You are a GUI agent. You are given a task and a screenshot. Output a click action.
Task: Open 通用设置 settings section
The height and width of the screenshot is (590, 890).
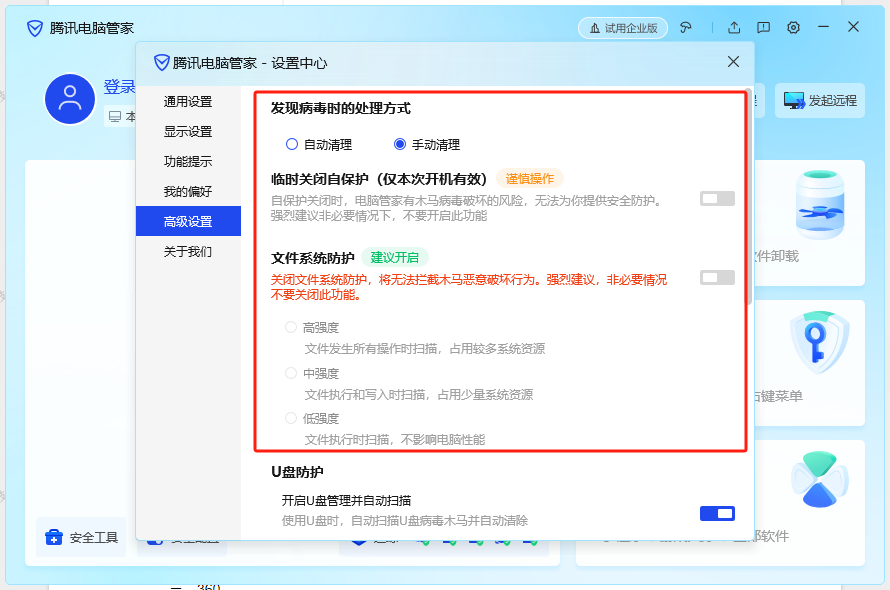[x=188, y=102]
